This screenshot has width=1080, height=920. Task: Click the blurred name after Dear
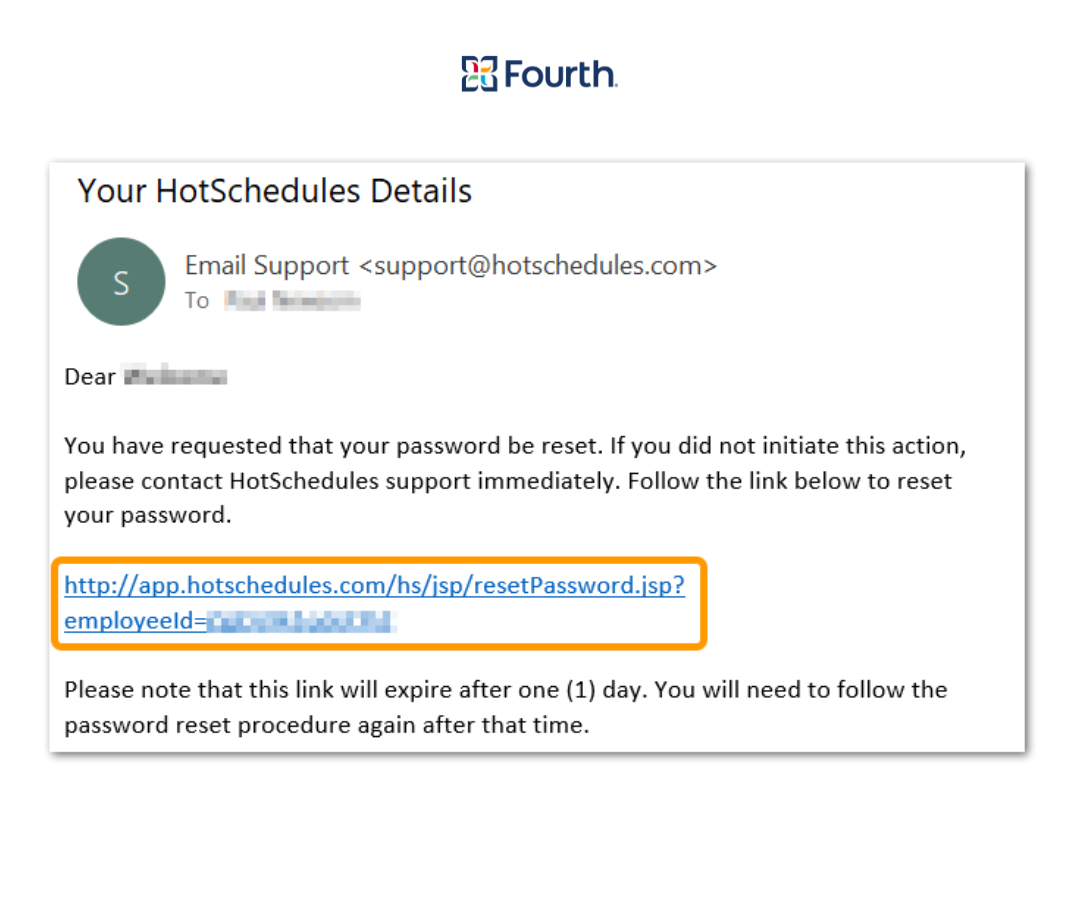(176, 377)
